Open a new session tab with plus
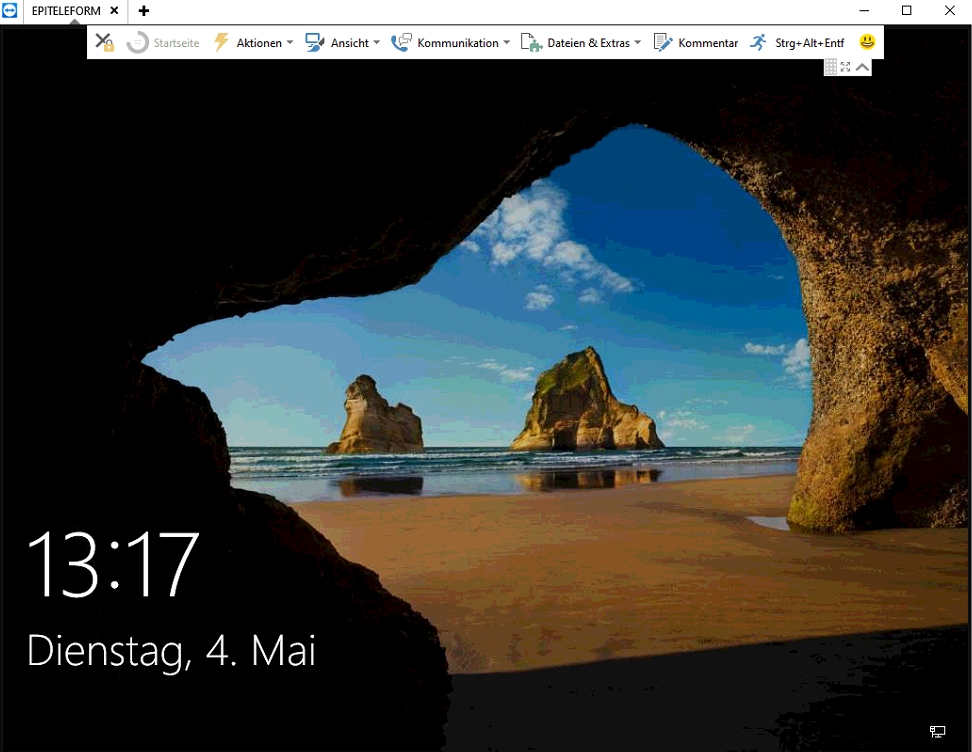The width and height of the screenshot is (972, 752). click(144, 11)
